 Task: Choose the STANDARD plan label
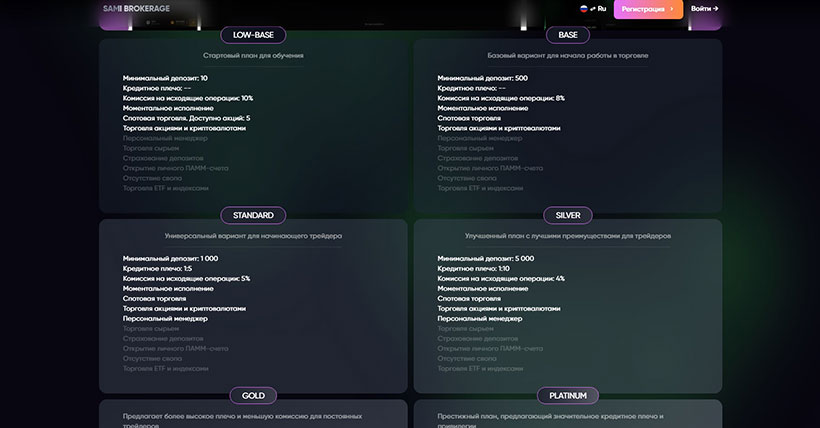click(x=253, y=215)
